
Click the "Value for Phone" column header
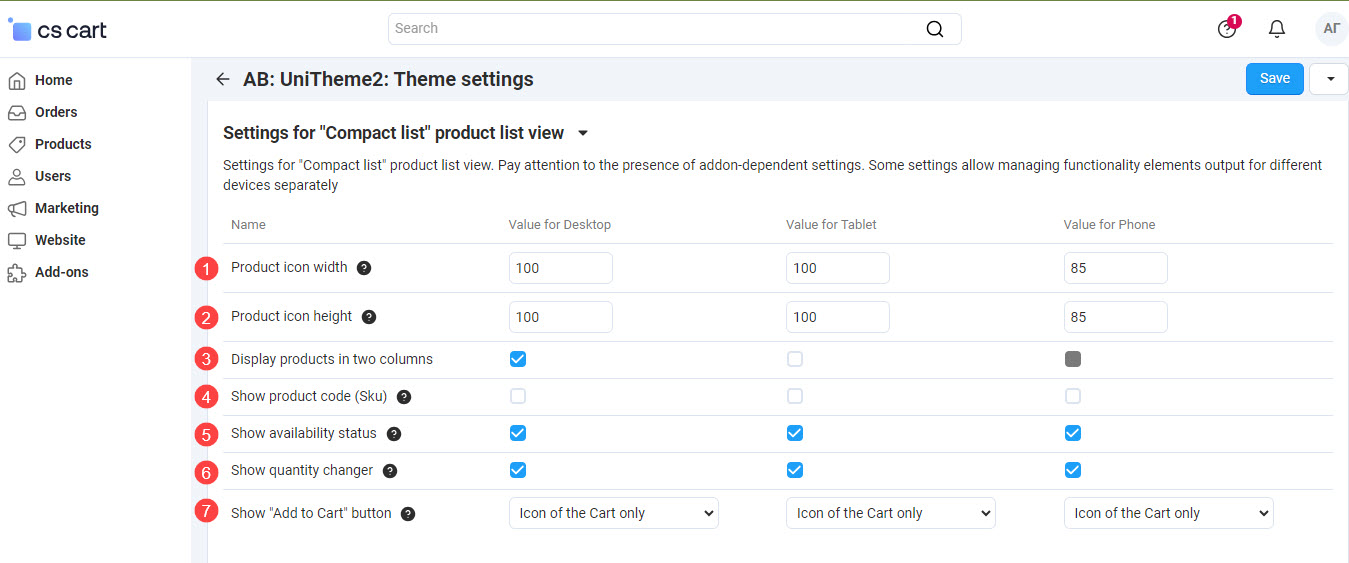click(x=1110, y=225)
